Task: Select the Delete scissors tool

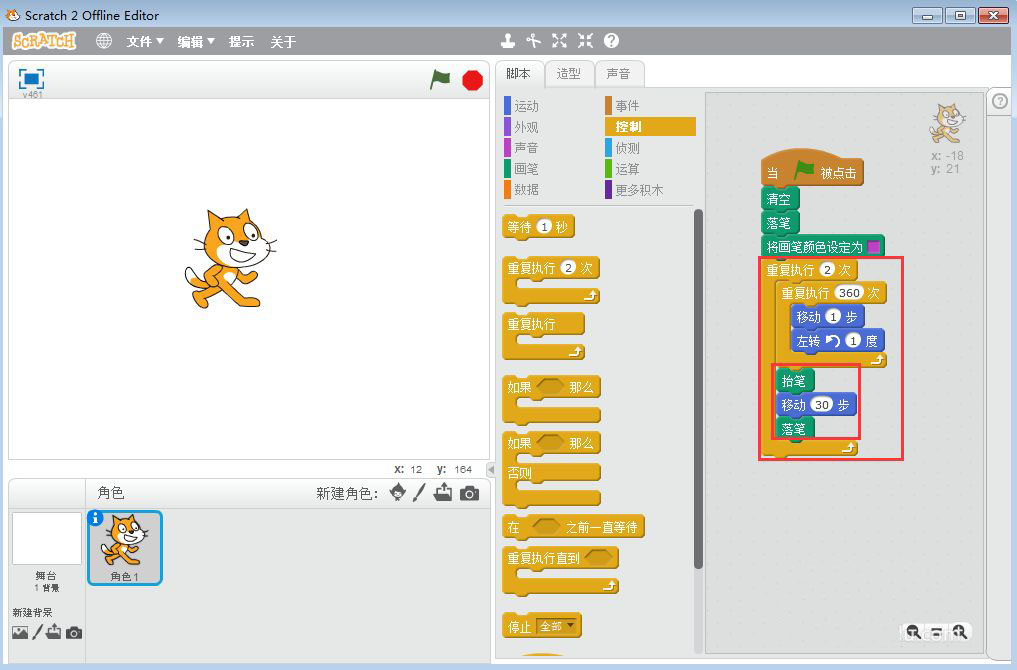Action: [533, 41]
